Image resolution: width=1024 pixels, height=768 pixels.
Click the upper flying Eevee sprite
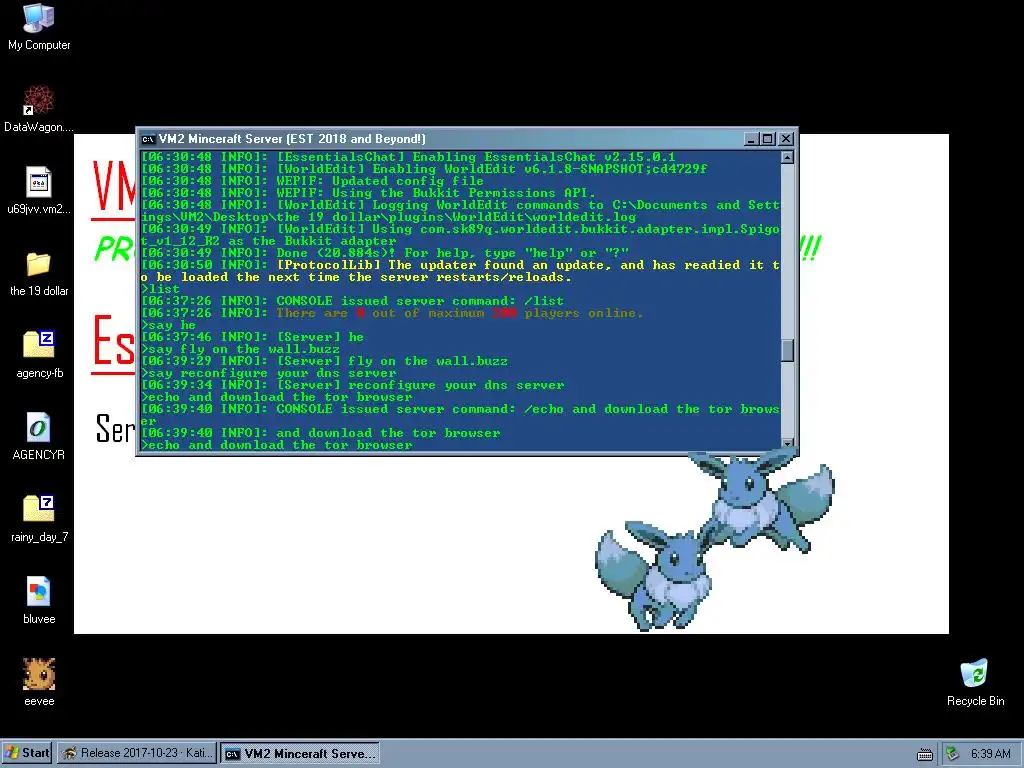[x=761, y=500]
